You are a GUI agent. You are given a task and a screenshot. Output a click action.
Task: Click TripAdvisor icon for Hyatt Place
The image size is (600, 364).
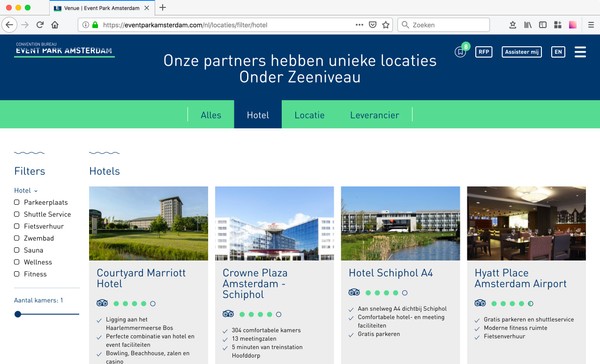click(x=480, y=303)
